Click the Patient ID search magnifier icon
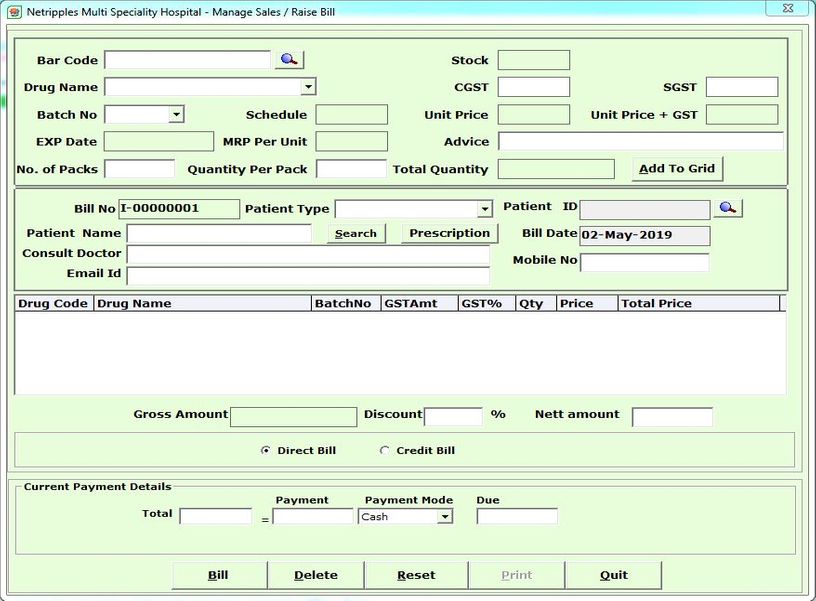This screenshot has height=601, width=816. (728, 208)
